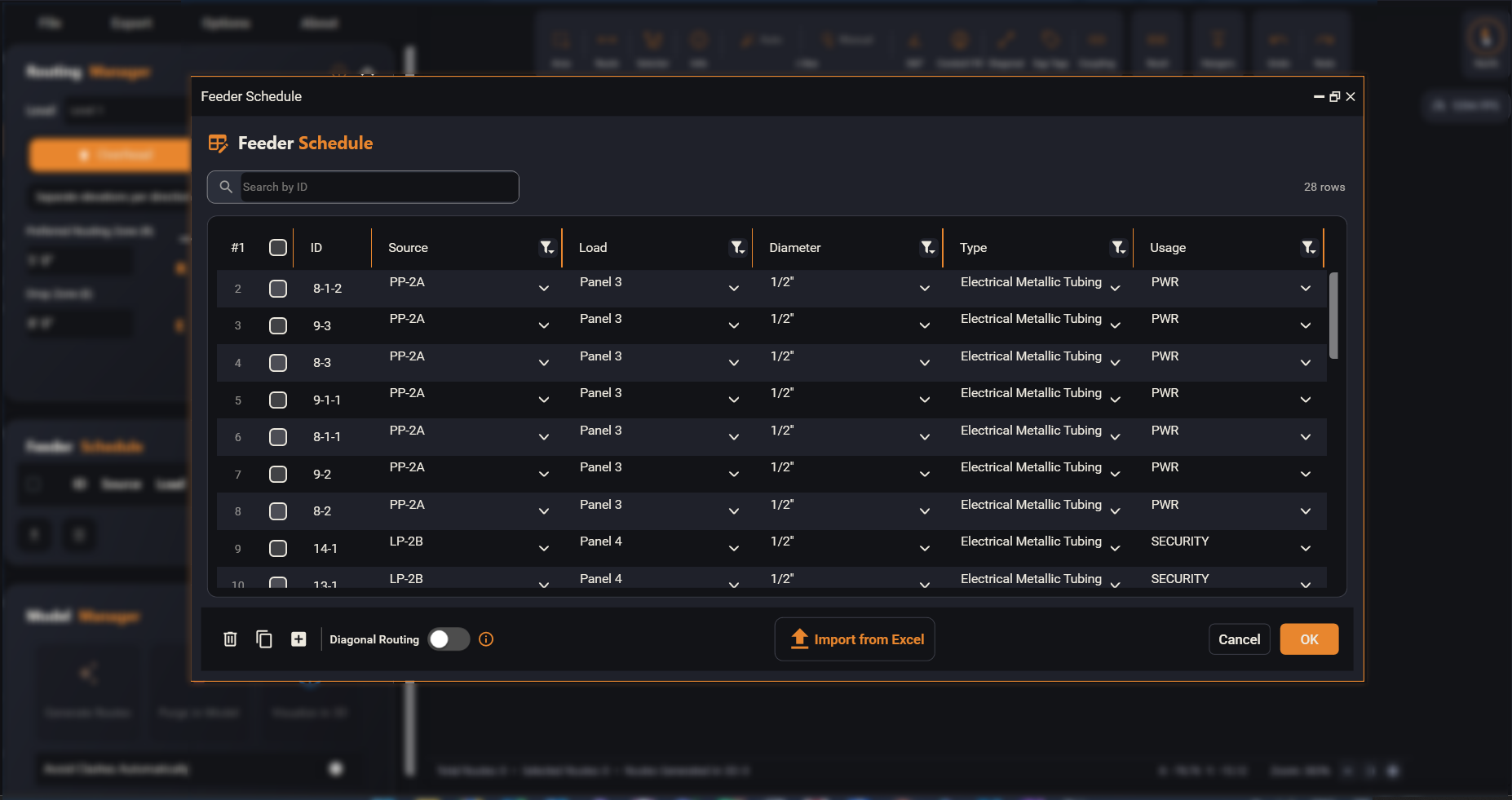Viewport: 1512px width, 800px height.
Task: Open the Source column filter
Action: pyautogui.click(x=547, y=247)
